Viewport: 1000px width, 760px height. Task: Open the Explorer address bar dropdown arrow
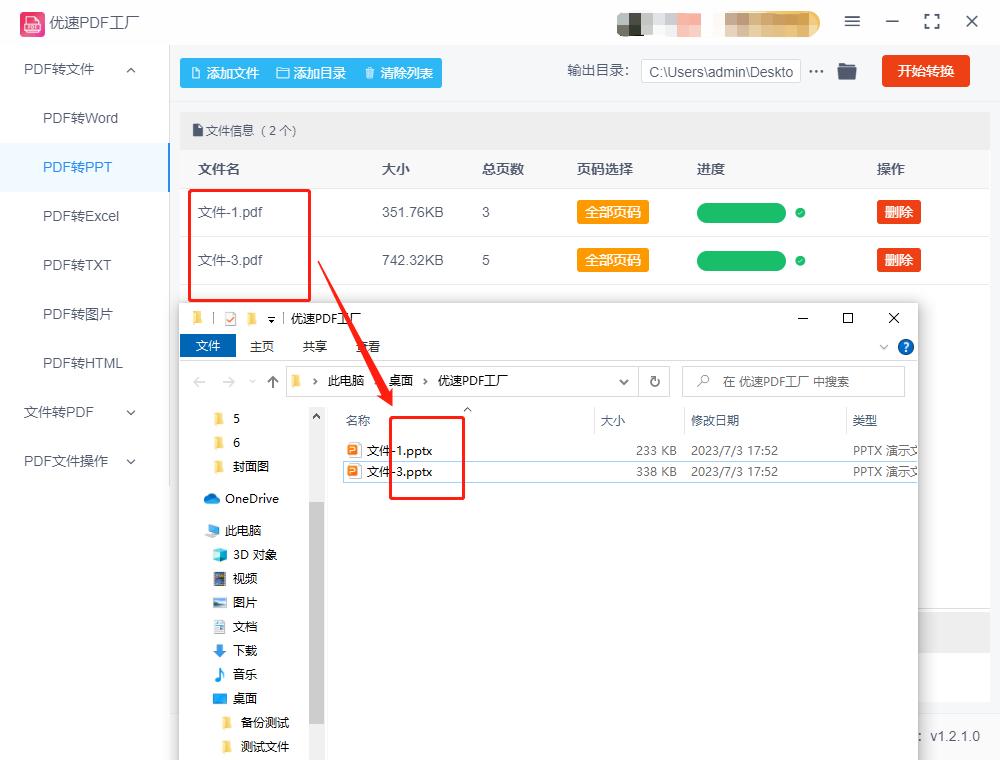tap(624, 381)
